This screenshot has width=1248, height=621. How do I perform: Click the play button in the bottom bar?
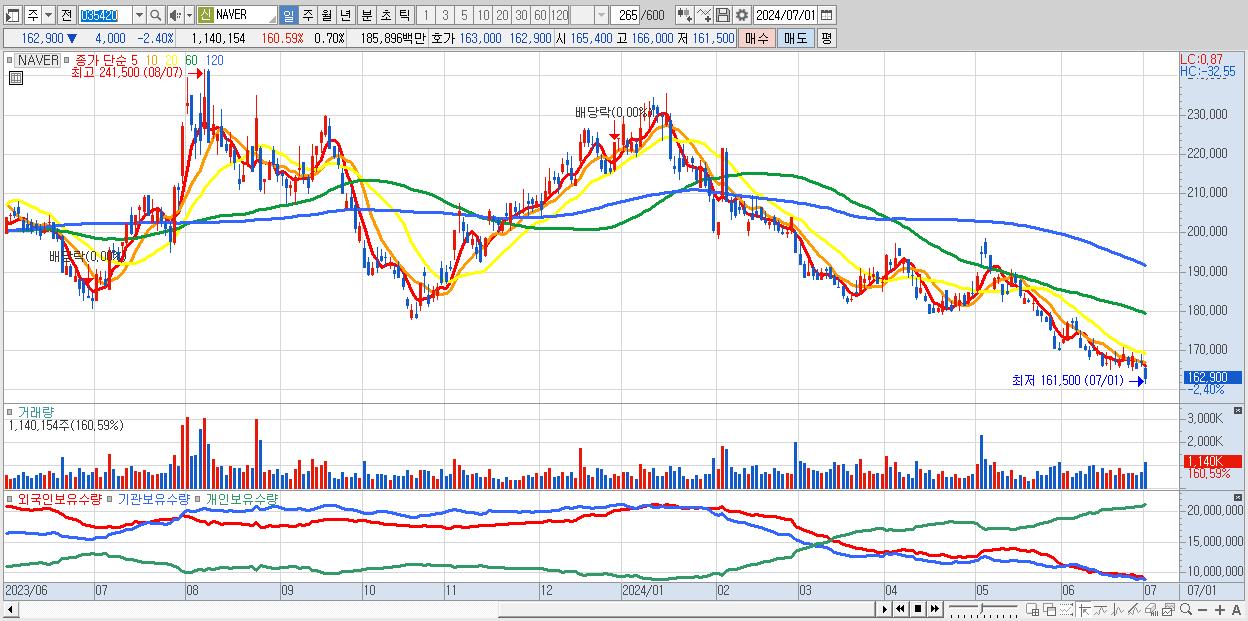point(884,609)
